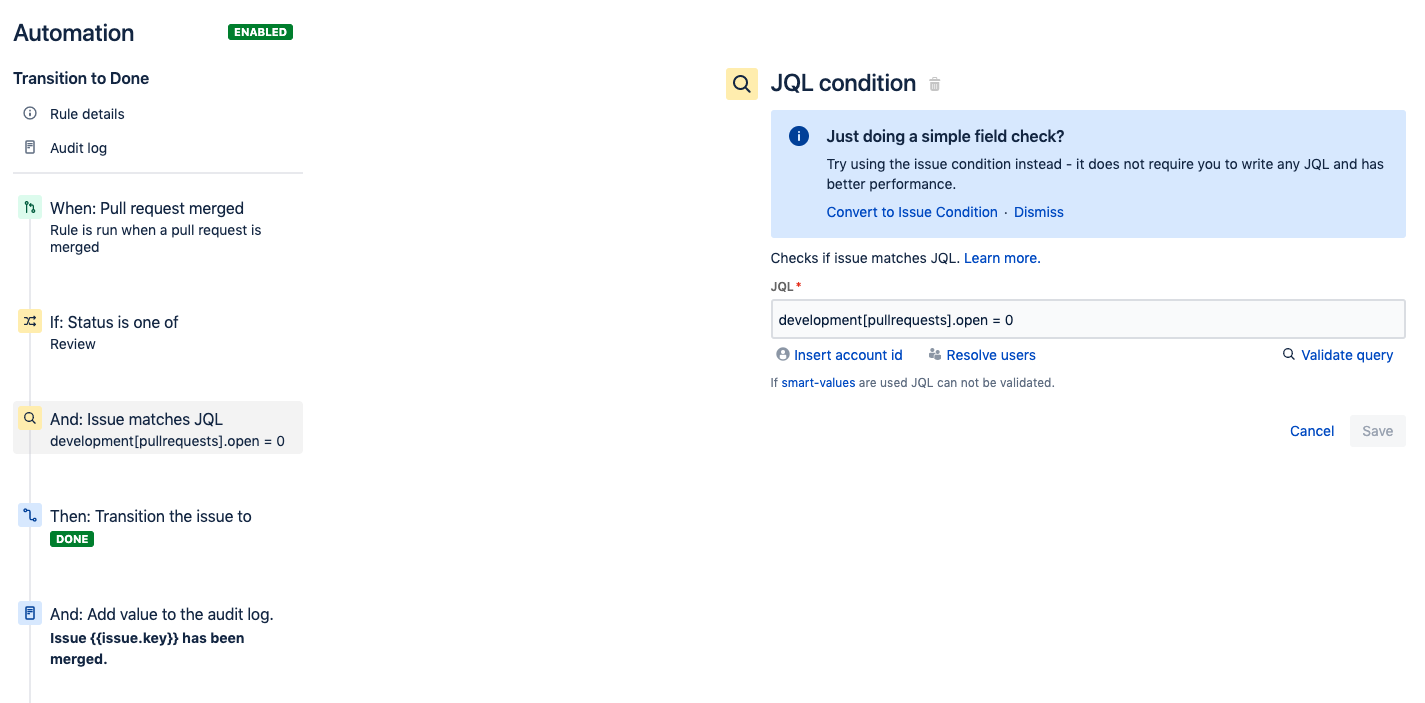1425x703 pixels.
Task: Select And: Issue matches JQL step
Action: tap(158, 428)
